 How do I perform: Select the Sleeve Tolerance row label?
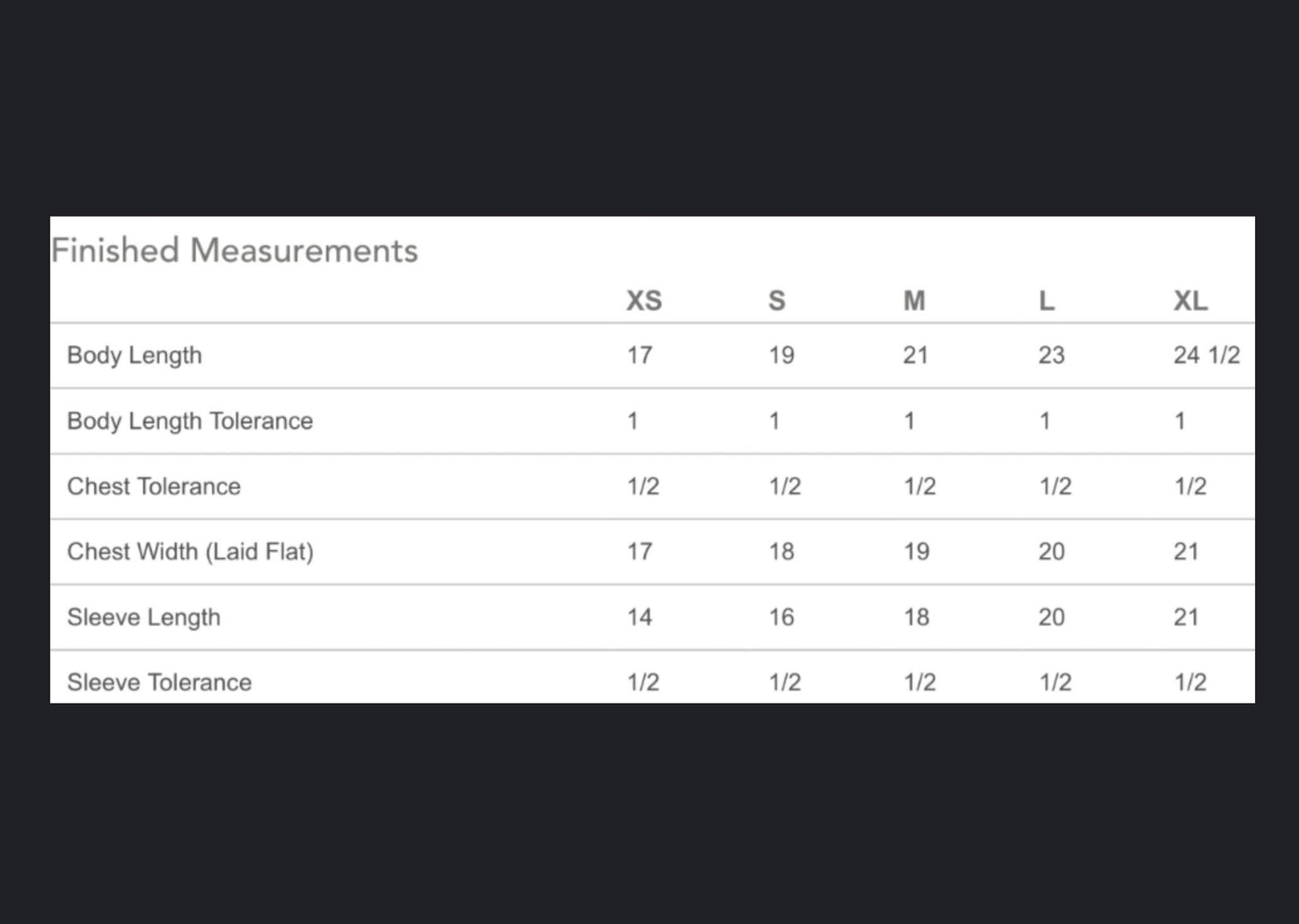coord(159,682)
